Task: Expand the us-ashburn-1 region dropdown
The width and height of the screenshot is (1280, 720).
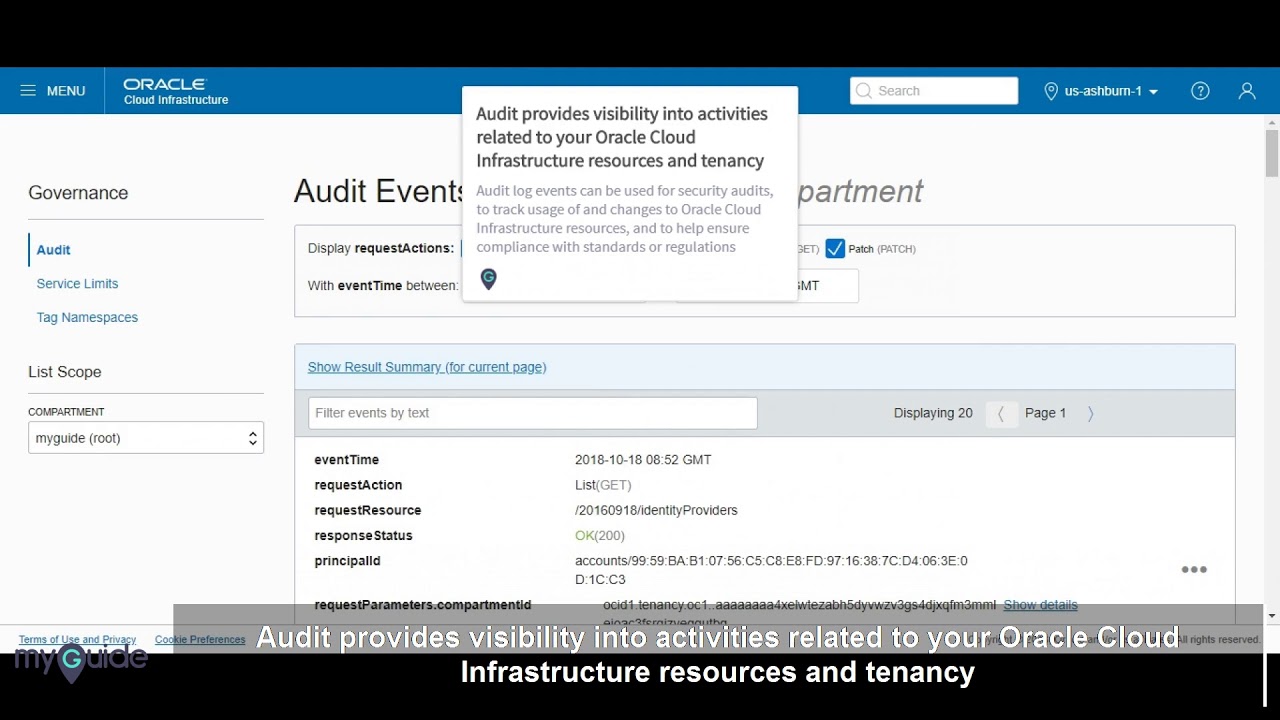Action: [1111, 91]
